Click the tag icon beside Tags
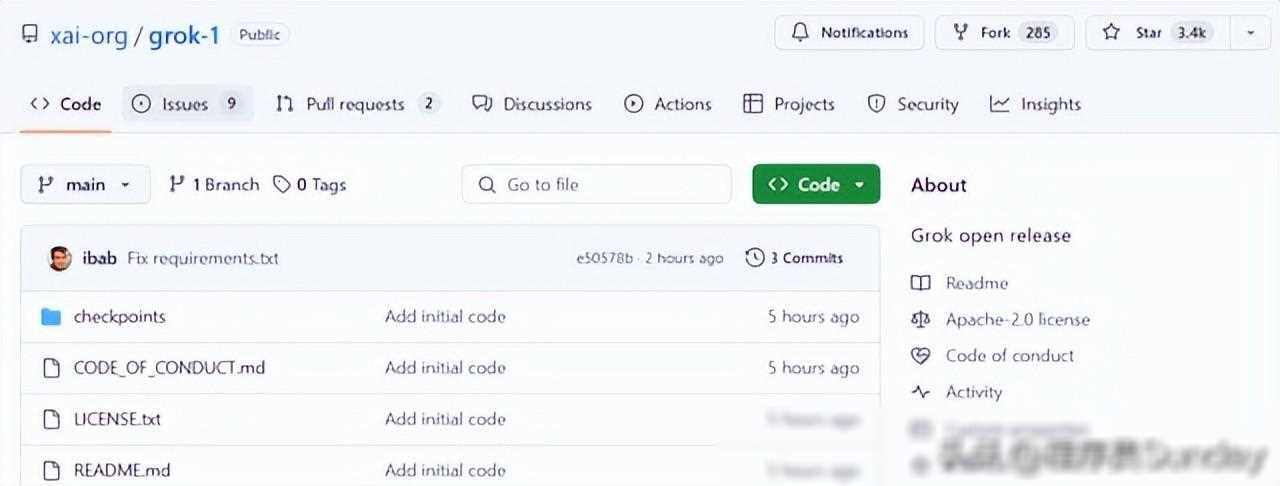This screenshot has height=486, width=1280. (x=282, y=184)
